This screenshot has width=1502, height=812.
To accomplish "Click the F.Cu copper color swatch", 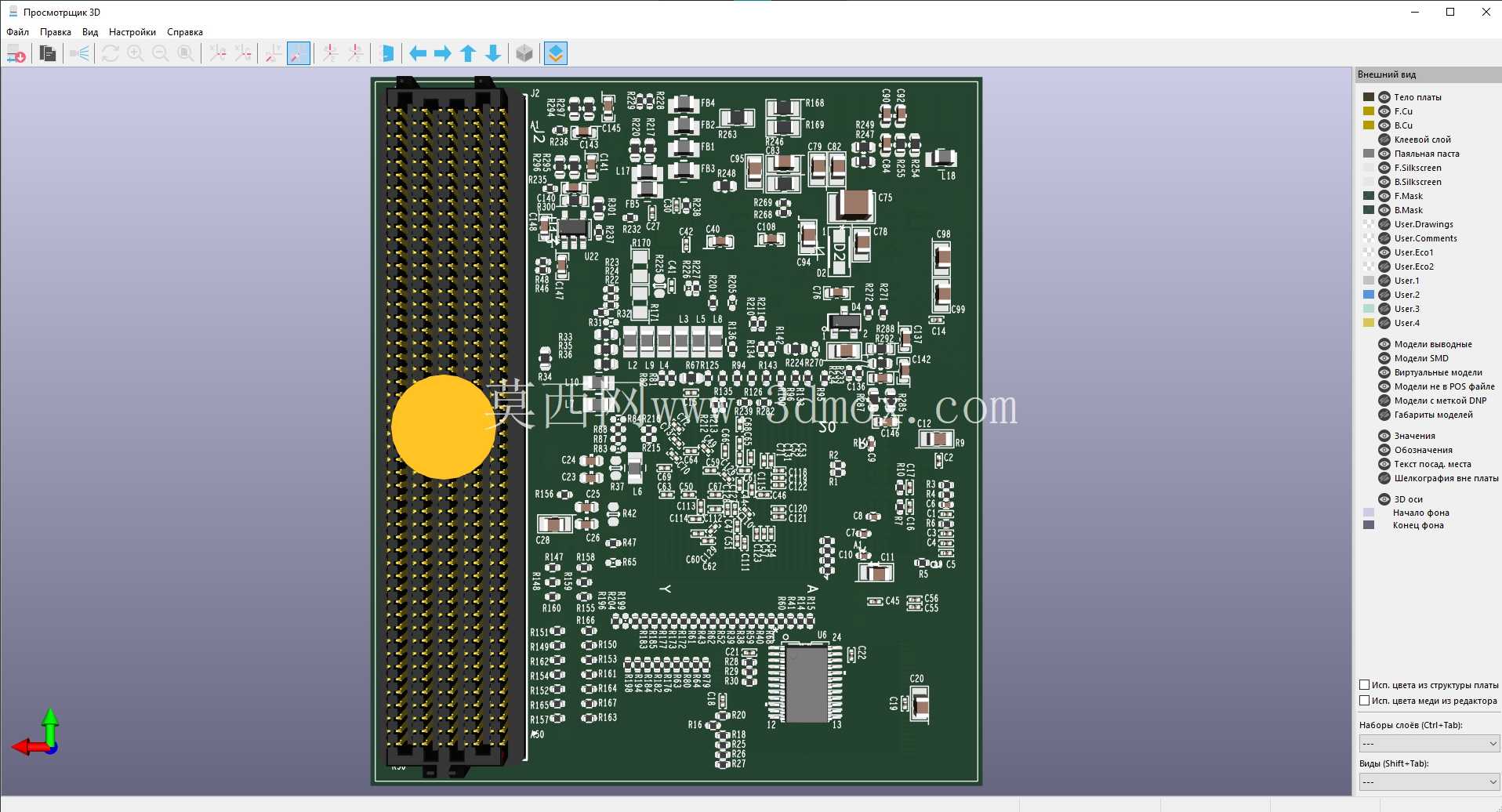I will (1369, 111).
